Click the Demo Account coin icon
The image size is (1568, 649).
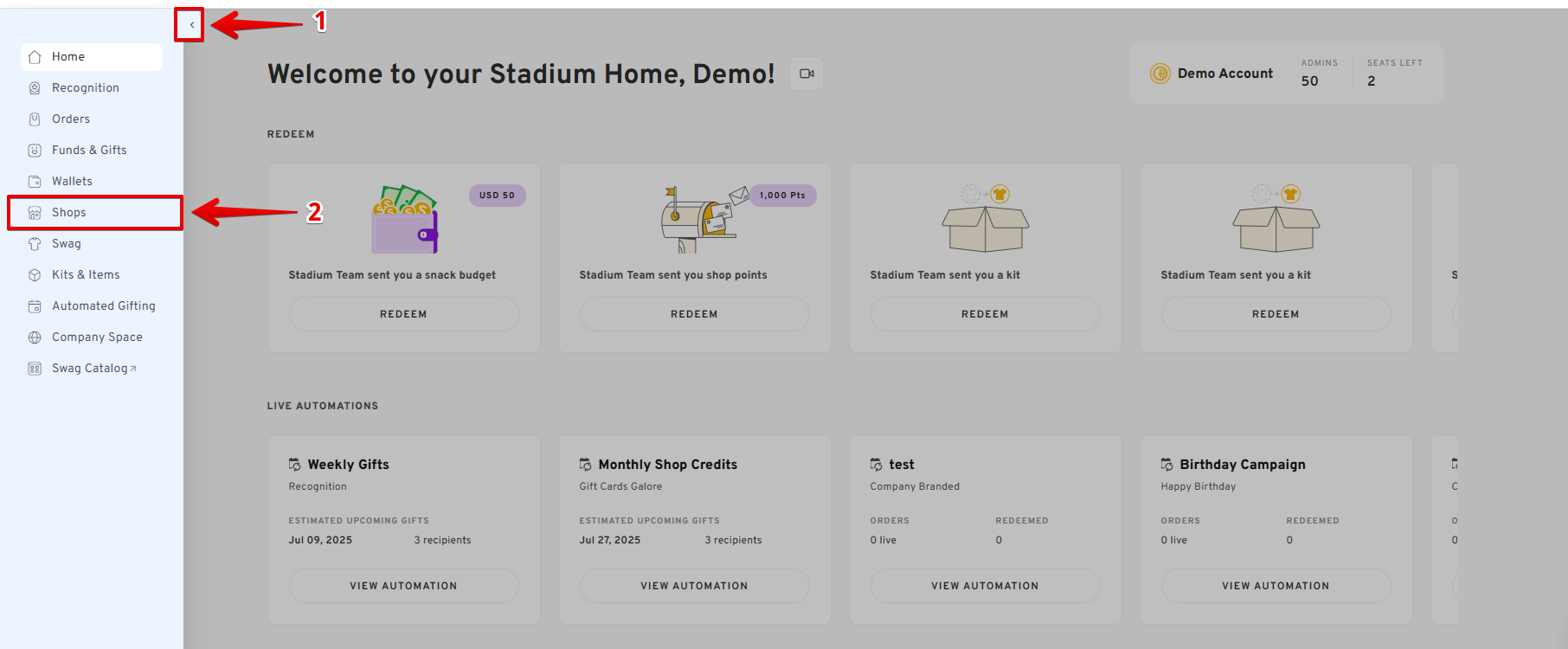click(x=1160, y=74)
